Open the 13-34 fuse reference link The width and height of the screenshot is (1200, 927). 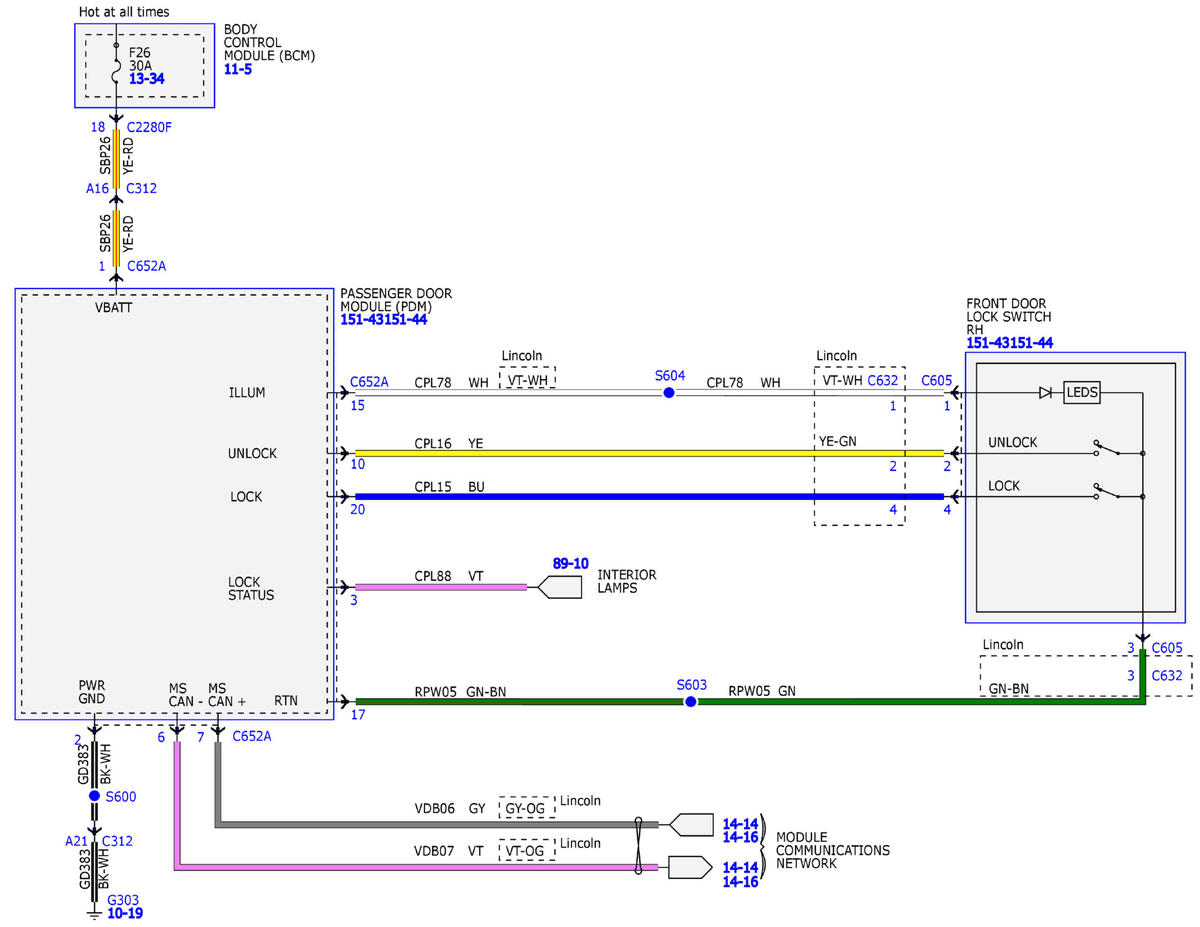pos(146,76)
